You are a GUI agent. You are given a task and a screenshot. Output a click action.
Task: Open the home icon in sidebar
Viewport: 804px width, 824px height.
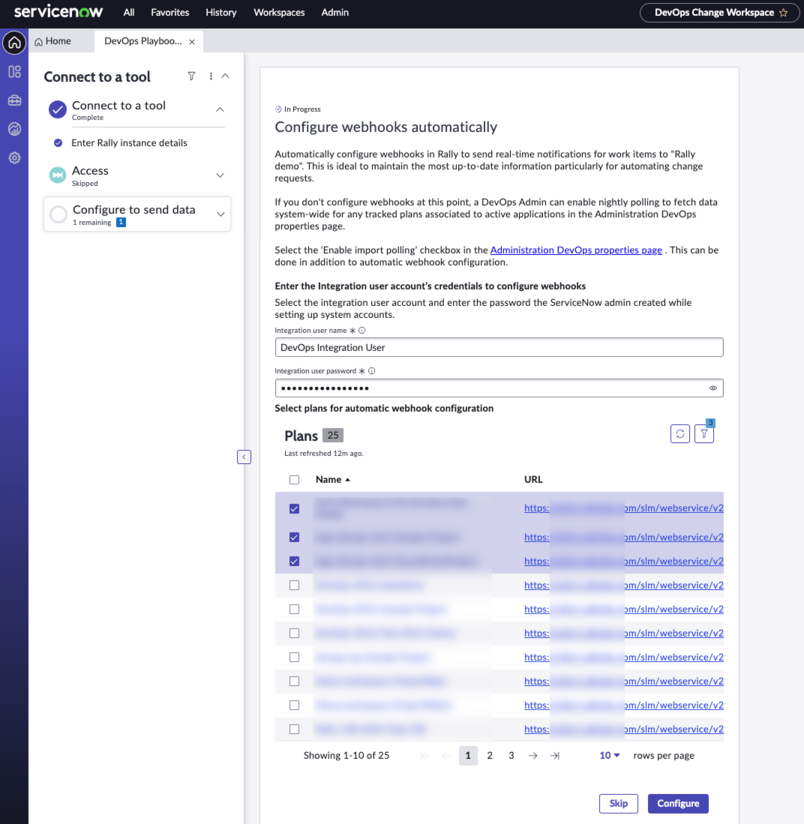click(14, 43)
